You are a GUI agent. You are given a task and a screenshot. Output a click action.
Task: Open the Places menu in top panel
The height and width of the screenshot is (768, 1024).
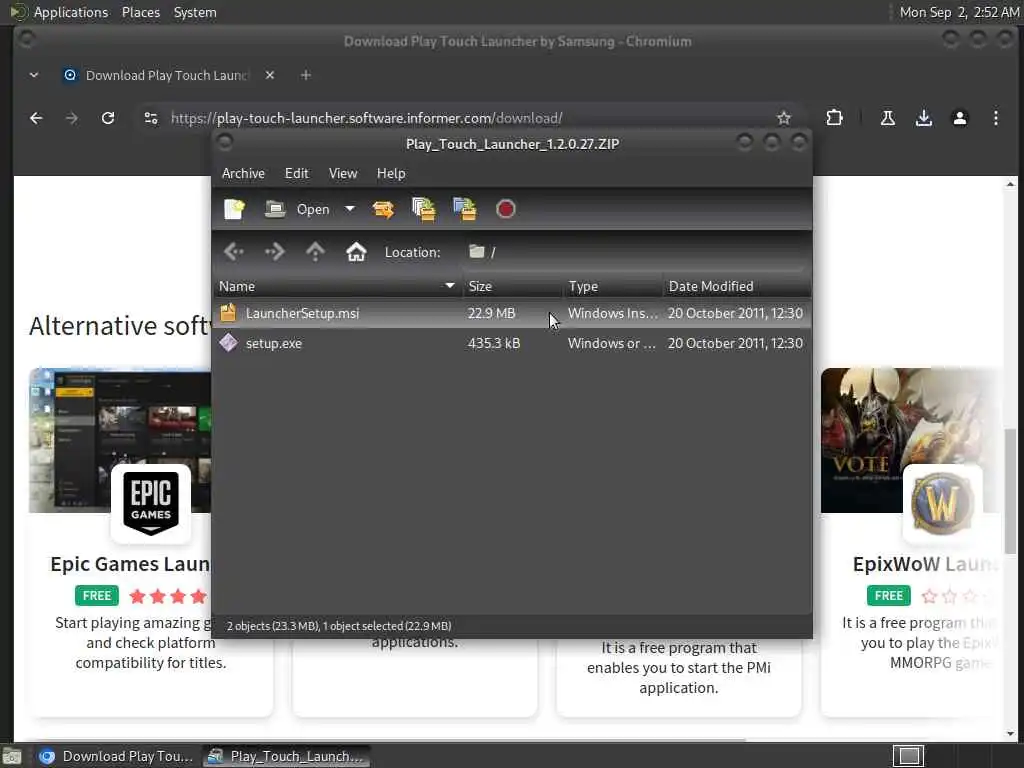[x=141, y=12]
